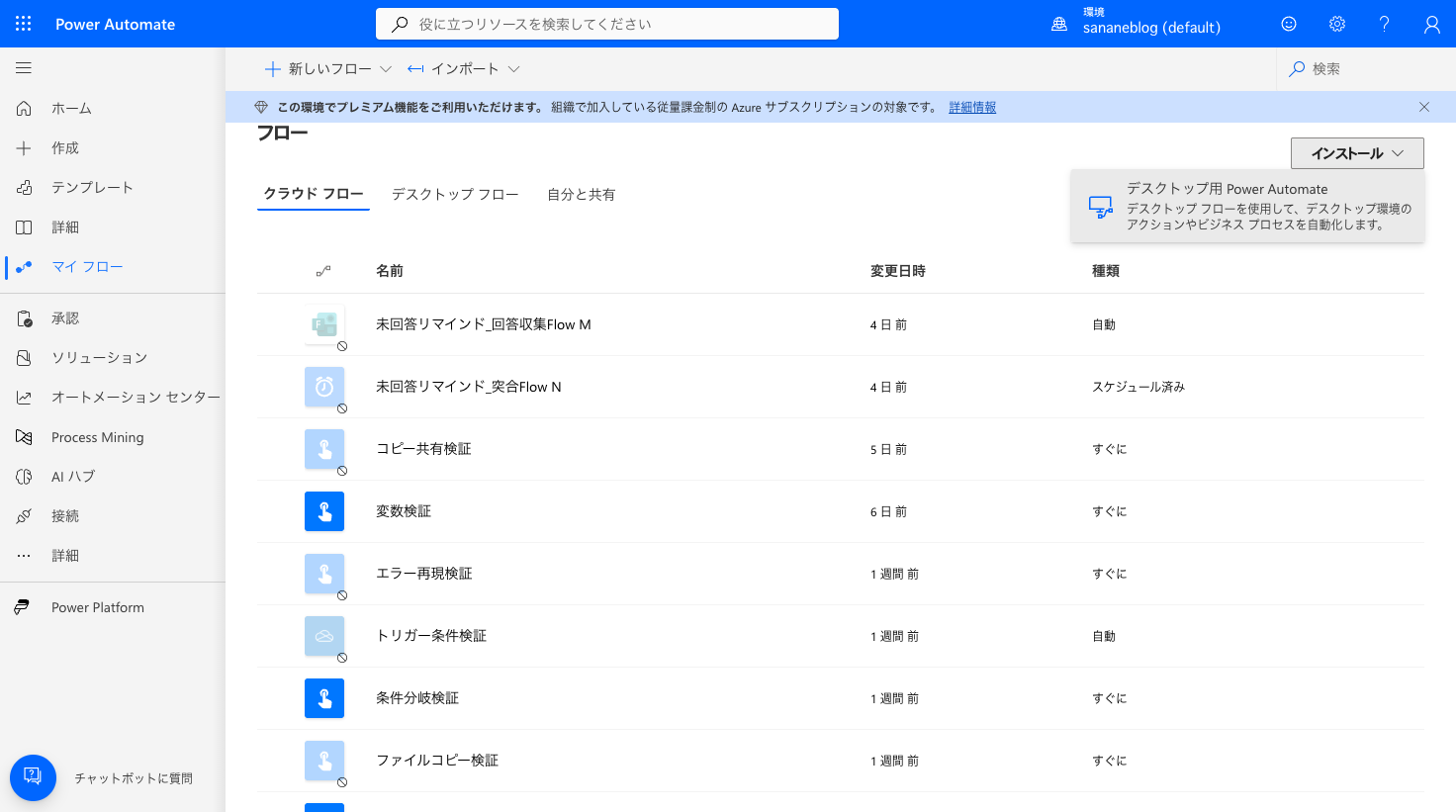Click the Approvals icon in sidebar
The width and height of the screenshot is (1456, 812).
[x=24, y=318]
